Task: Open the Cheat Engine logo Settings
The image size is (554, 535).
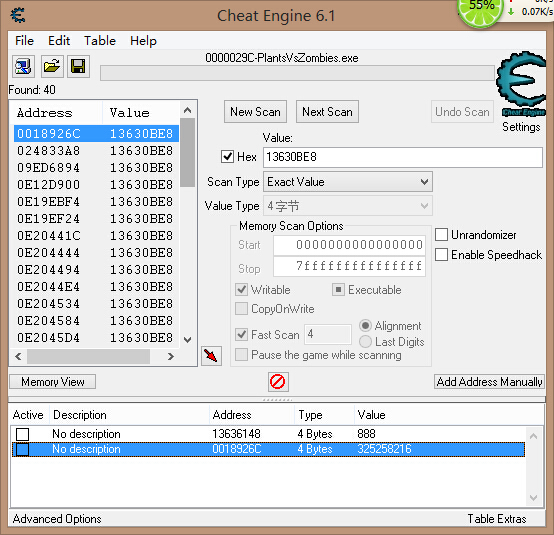Action: (x=521, y=83)
